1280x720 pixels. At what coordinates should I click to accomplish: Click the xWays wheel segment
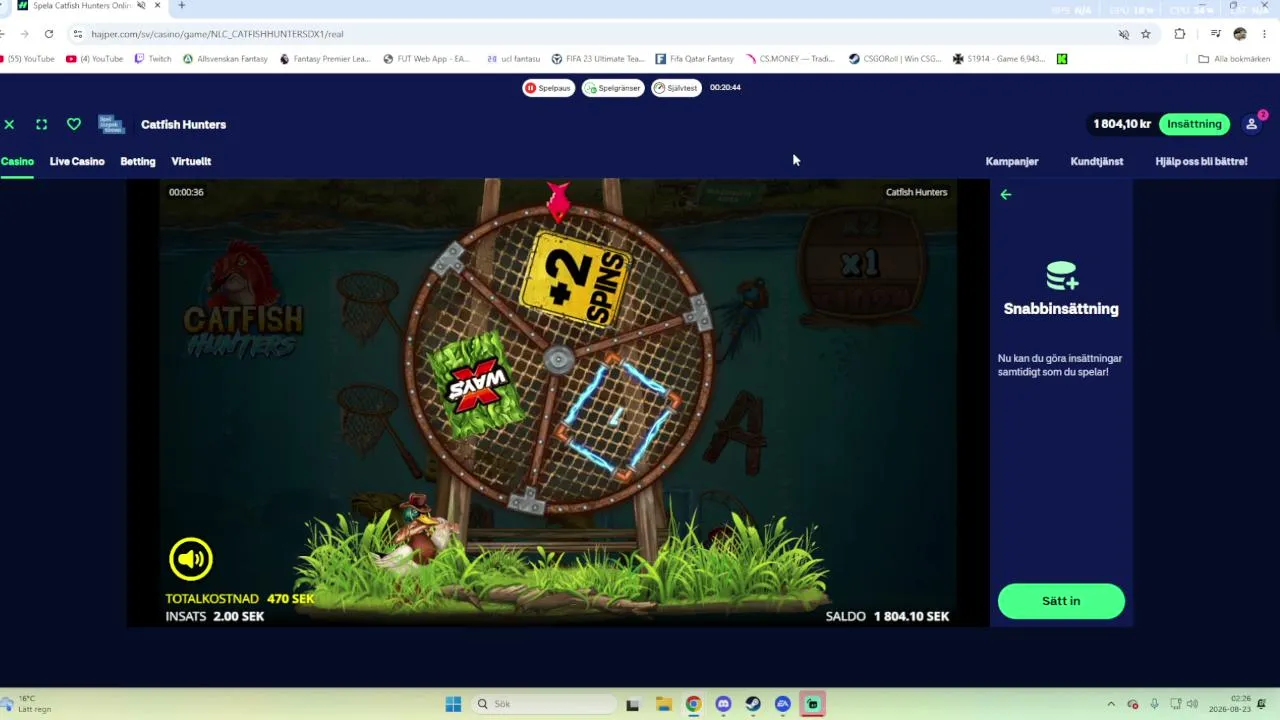tap(476, 385)
